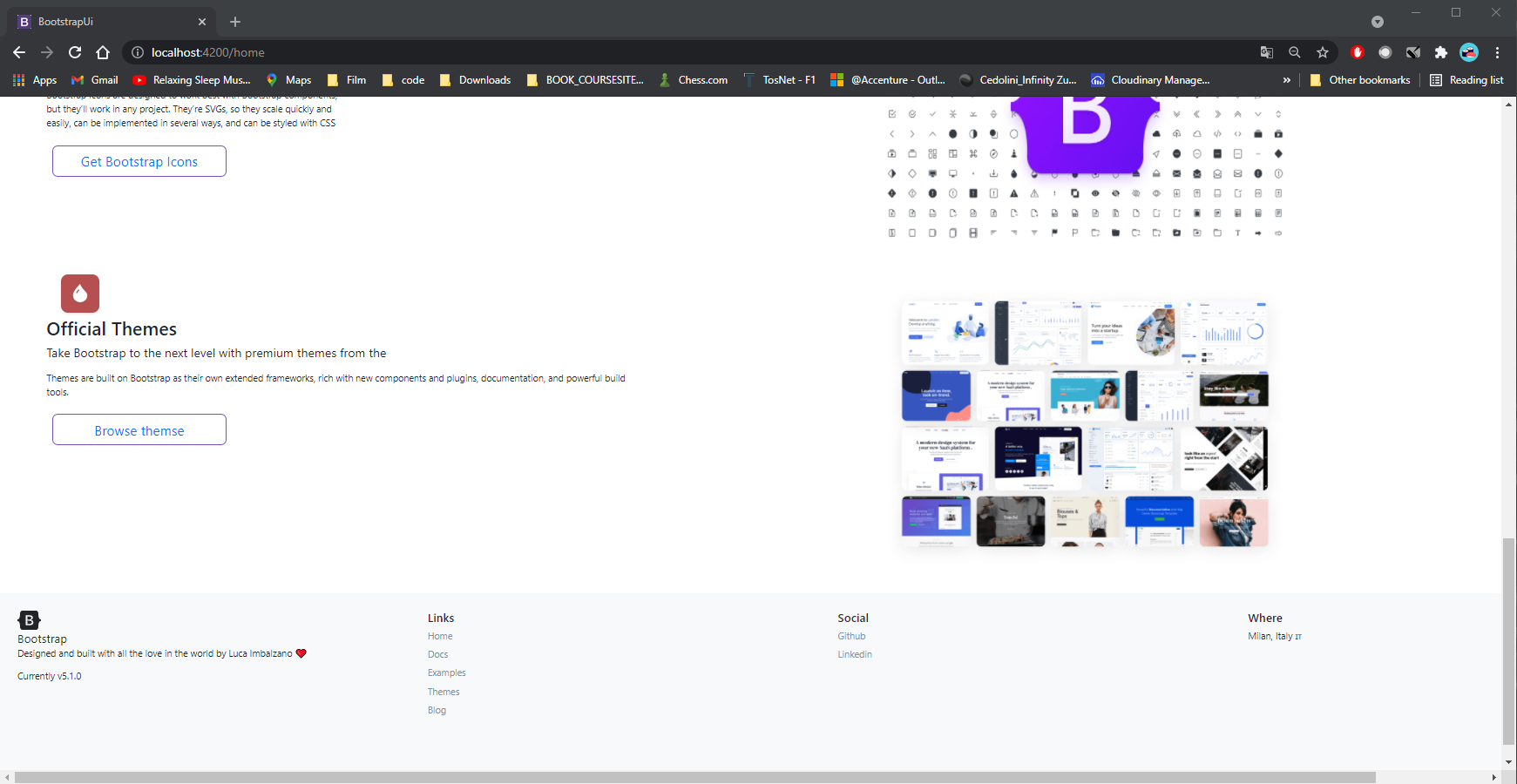This screenshot has height=784, width=1517.
Task: Open the Cedolini_Infinity bookmark
Action: (1018, 80)
